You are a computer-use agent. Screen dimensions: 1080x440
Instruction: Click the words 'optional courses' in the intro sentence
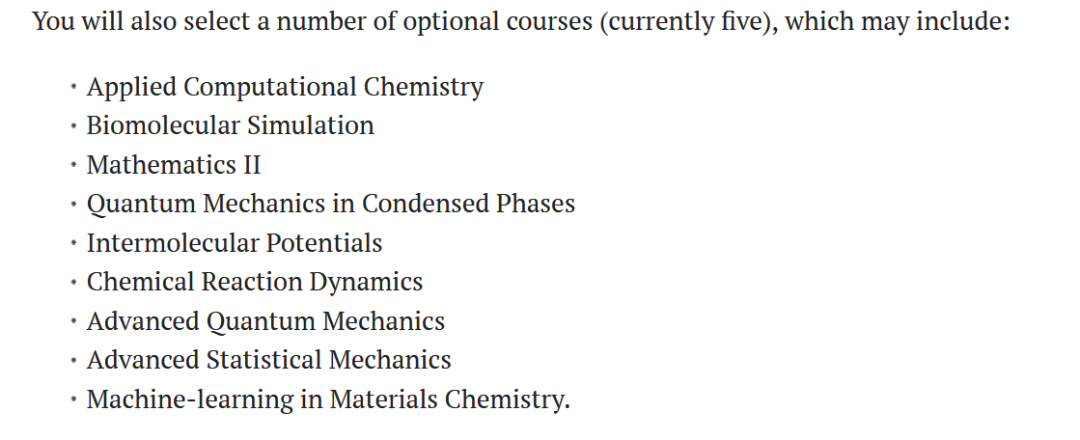click(x=497, y=23)
